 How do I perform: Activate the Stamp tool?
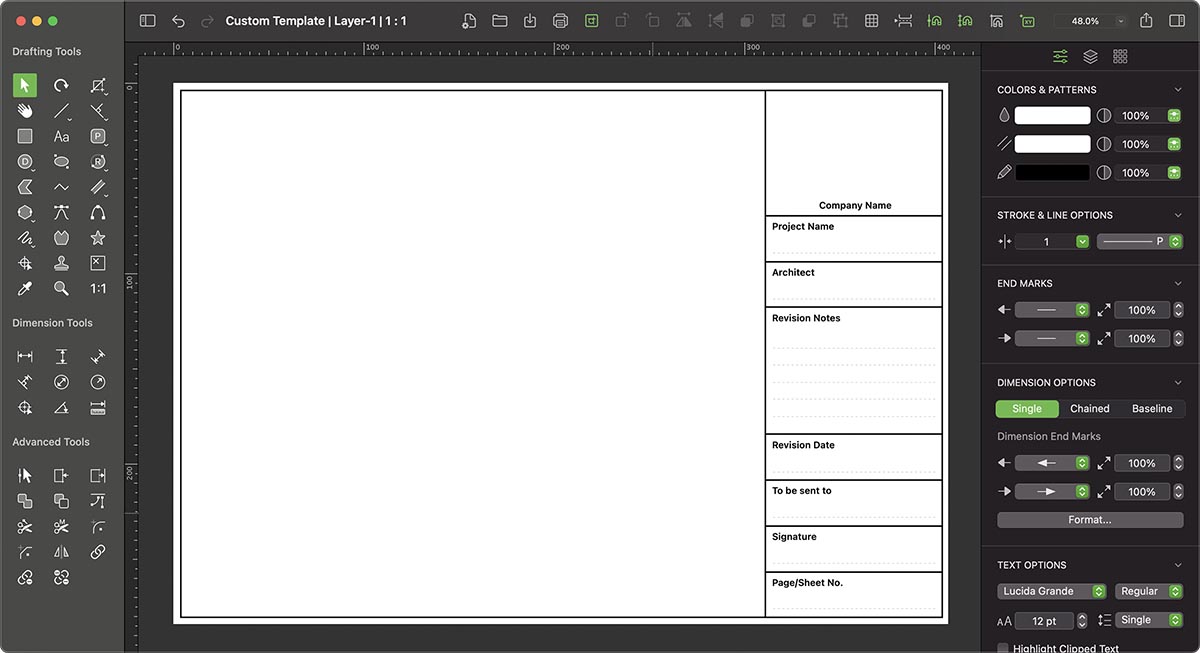62,262
